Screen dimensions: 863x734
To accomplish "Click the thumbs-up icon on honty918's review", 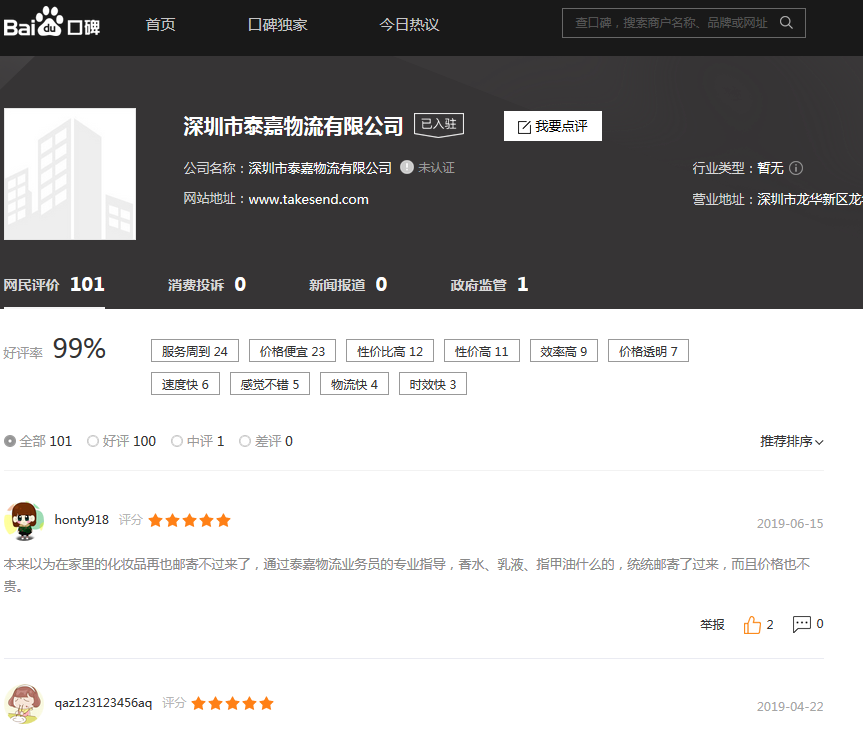I will click(x=752, y=625).
